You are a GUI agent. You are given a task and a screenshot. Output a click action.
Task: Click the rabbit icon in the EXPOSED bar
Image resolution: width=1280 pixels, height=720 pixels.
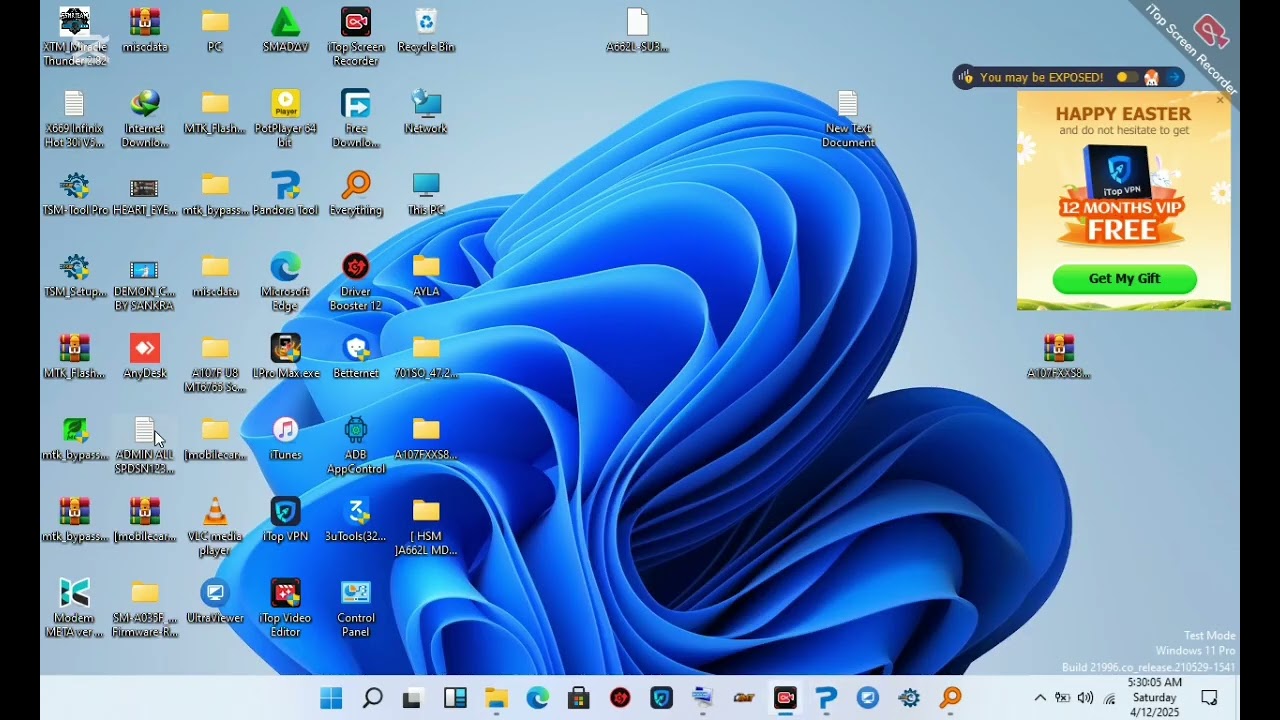(1151, 77)
